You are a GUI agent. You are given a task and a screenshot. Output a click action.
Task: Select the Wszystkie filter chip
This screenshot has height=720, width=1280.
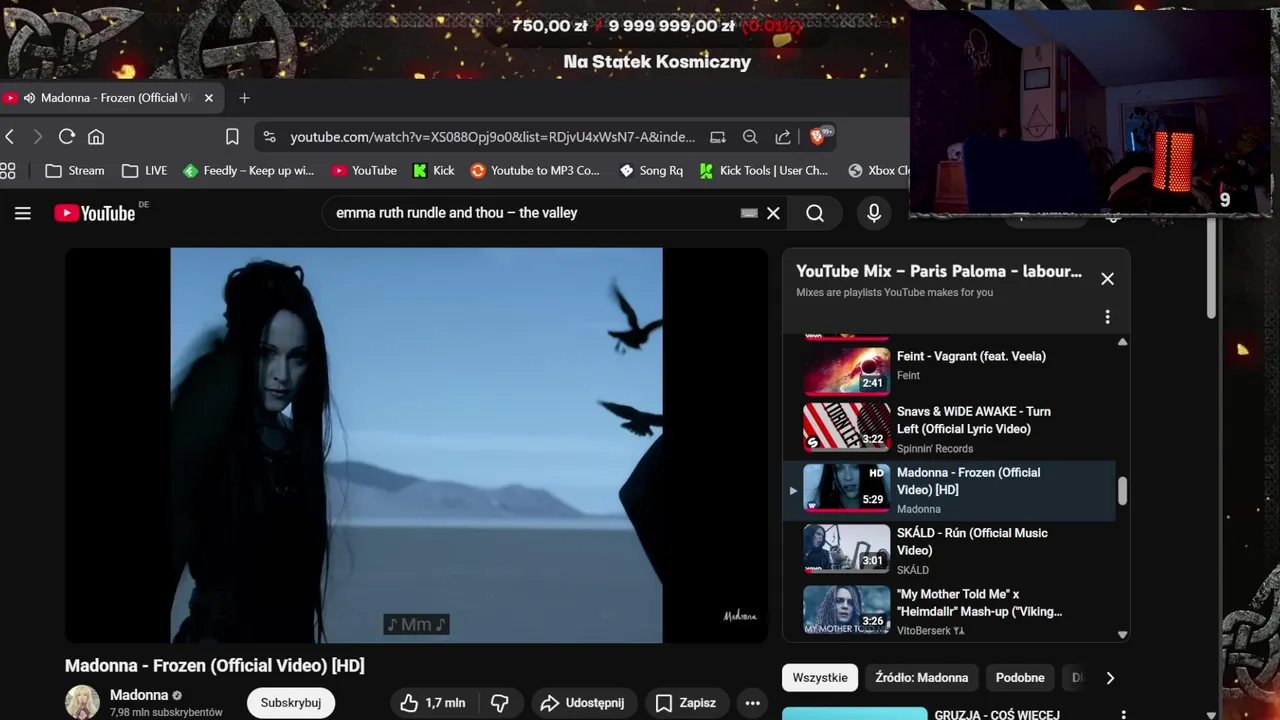[x=820, y=678]
